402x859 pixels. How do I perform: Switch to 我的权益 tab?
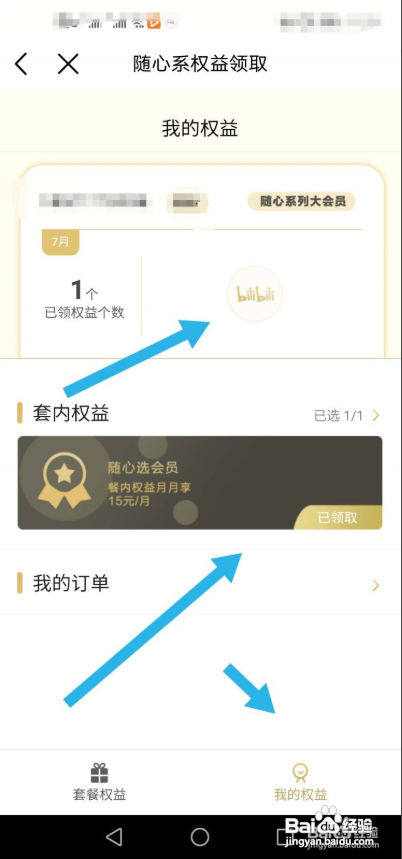pos(300,782)
